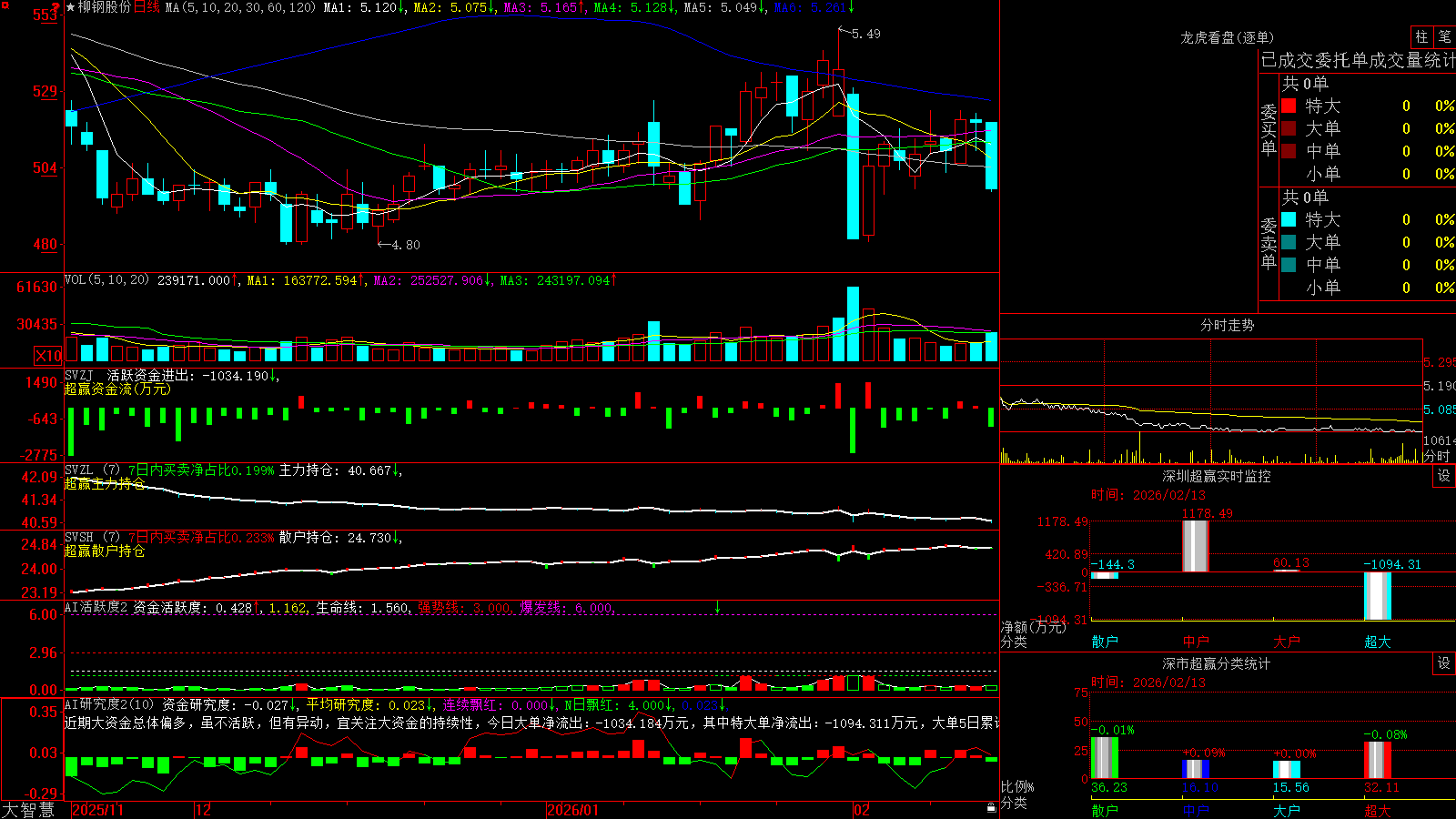Click 超大 label in 实时监控 chart
The image size is (1456, 819).
(x=1378, y=642)
